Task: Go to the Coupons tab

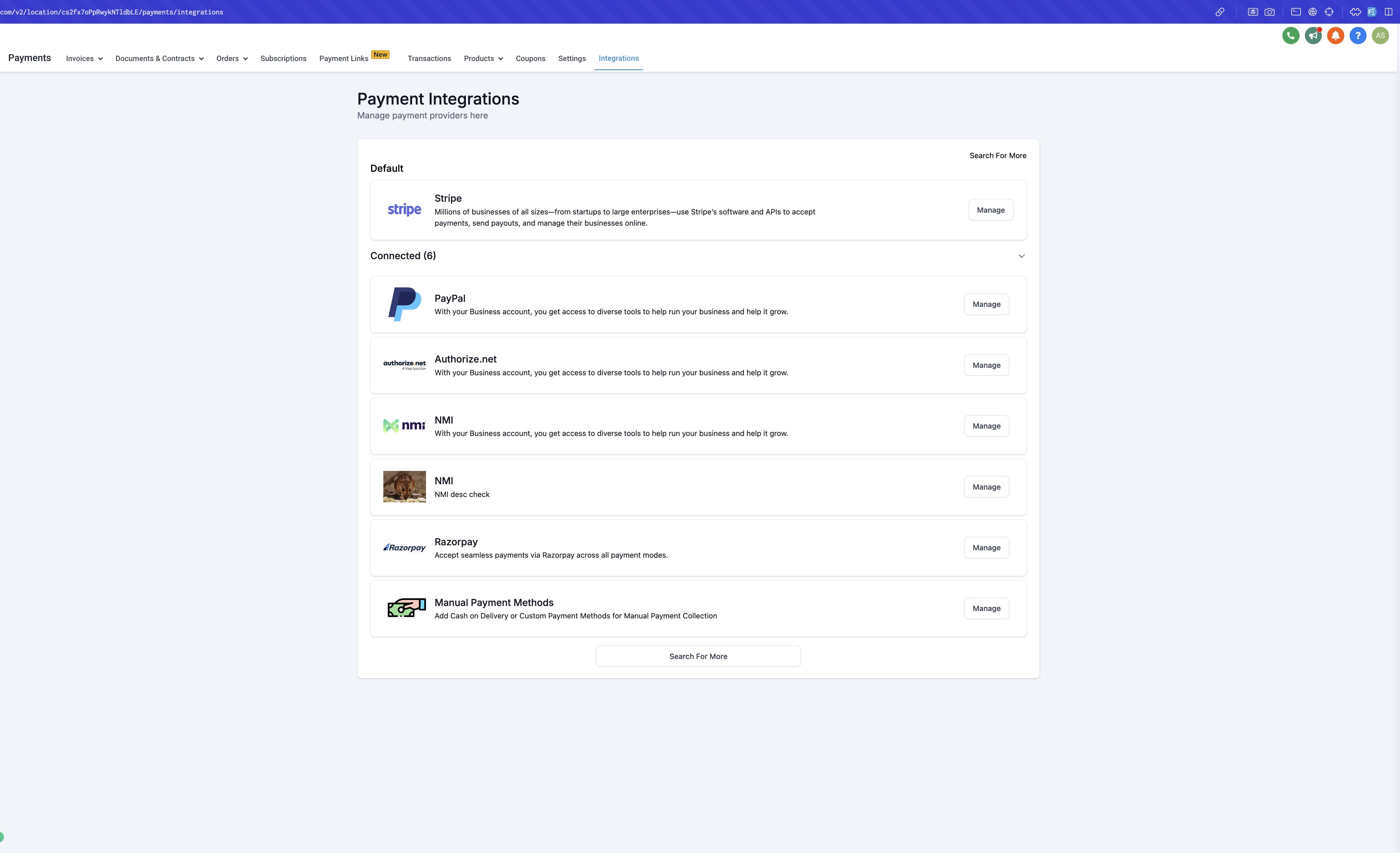Action: pyautogui.click(x=530, y=58)
